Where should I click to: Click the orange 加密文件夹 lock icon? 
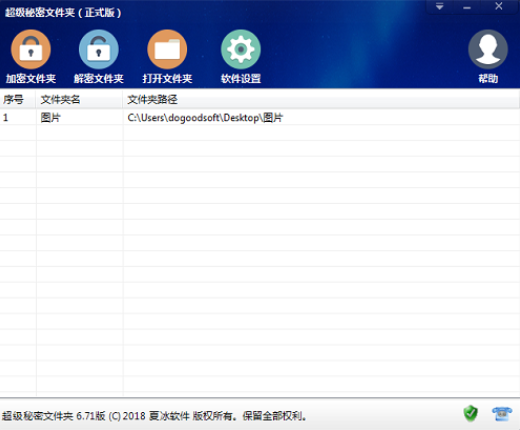tap(31, 49)
